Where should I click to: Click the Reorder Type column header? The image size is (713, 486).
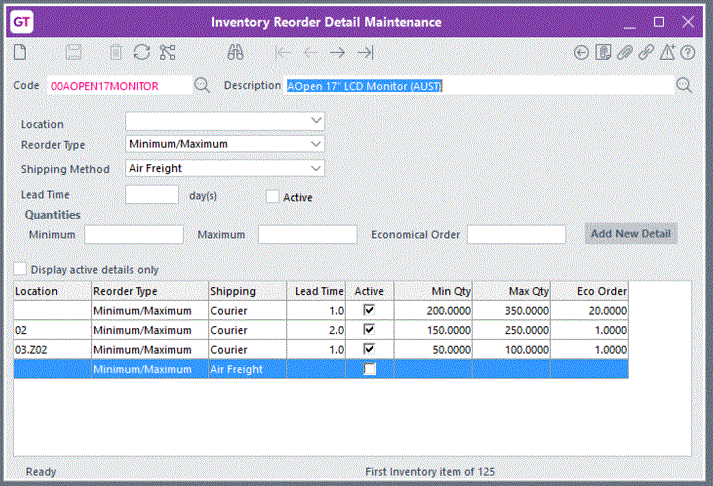150,291
